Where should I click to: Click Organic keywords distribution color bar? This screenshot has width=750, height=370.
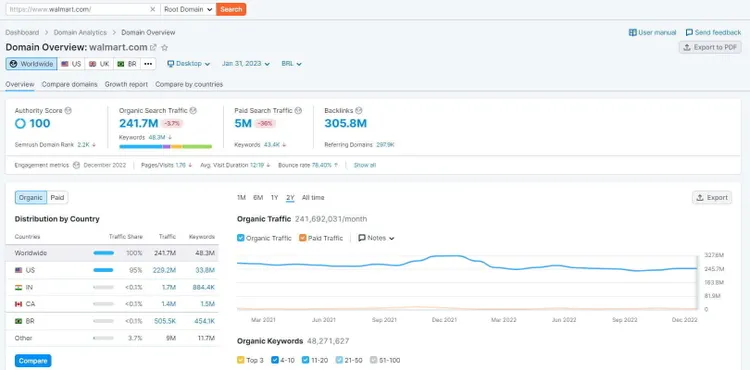click(165, 146)
